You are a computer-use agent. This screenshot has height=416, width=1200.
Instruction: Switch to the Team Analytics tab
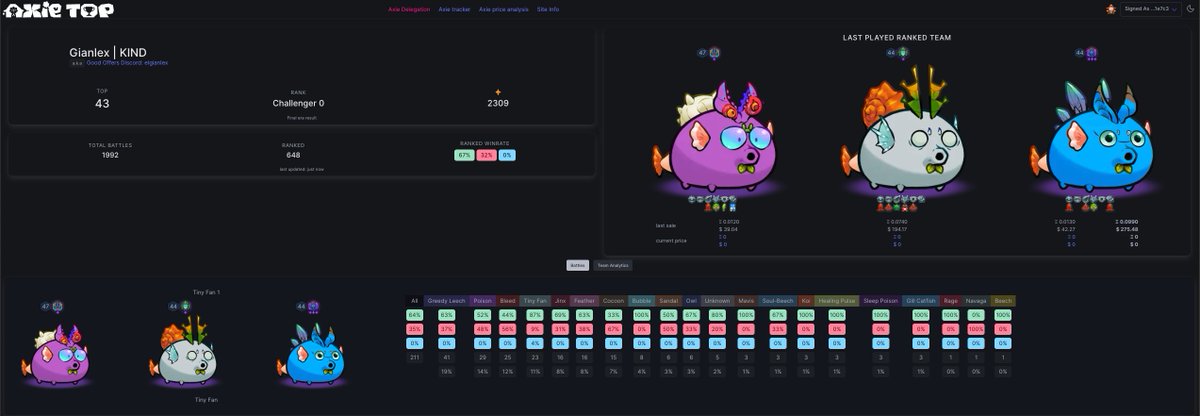click(x=613, y=266)
